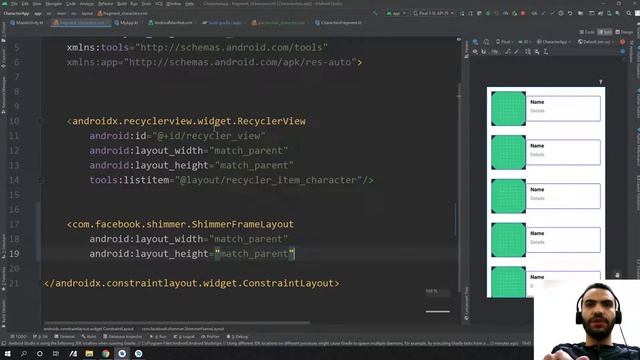
Task: Click the Search Everywhere magnifier icon
Action: click(629, 13)
